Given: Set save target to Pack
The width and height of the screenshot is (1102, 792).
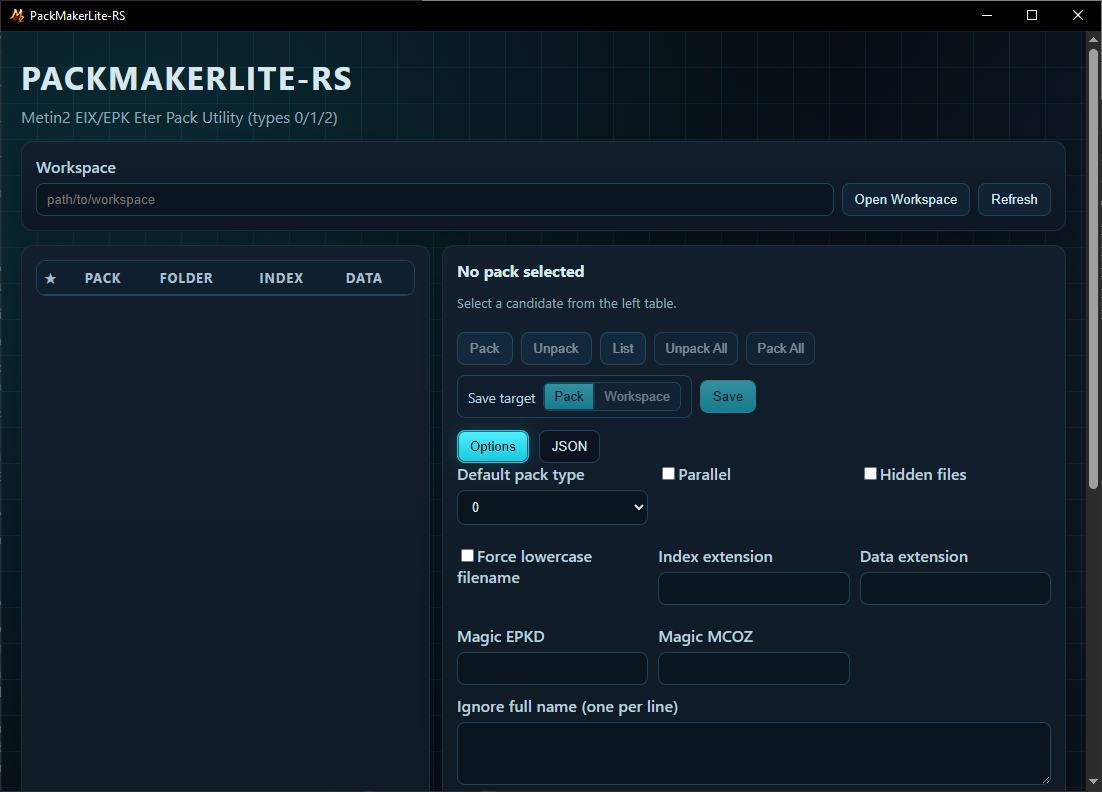Looking at the screenshot, I should tap(568, 396).
